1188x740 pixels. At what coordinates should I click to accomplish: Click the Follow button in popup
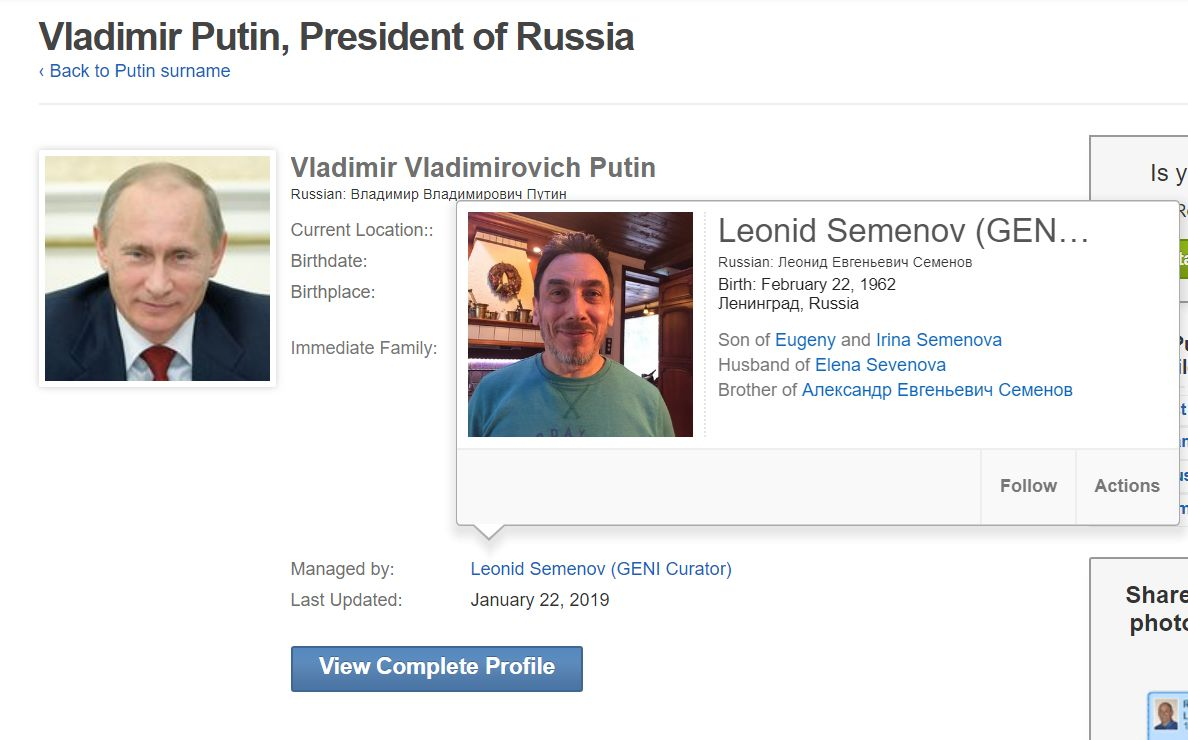coord(1028,486)
